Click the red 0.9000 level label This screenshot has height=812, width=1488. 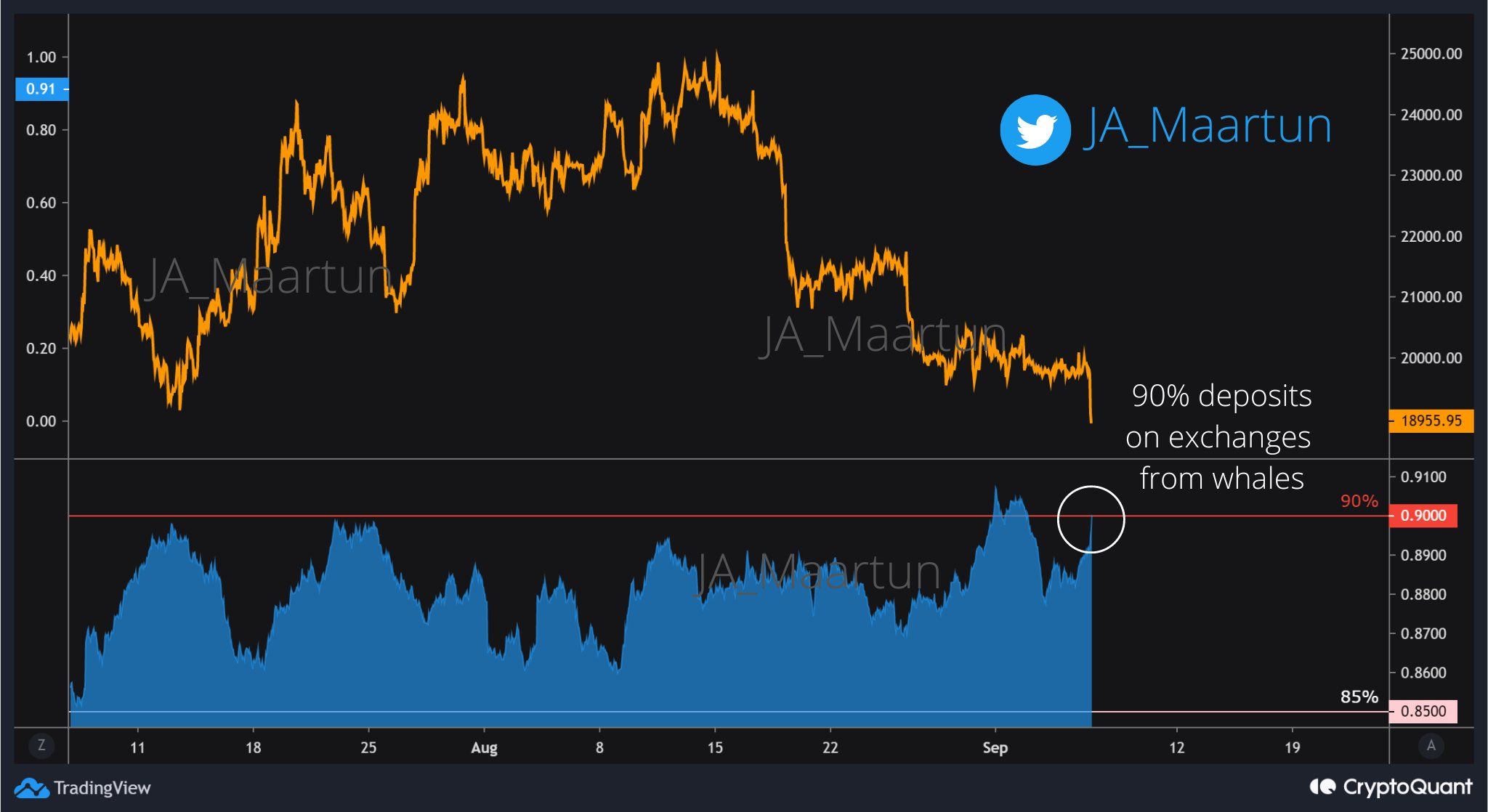(1423, 516)
